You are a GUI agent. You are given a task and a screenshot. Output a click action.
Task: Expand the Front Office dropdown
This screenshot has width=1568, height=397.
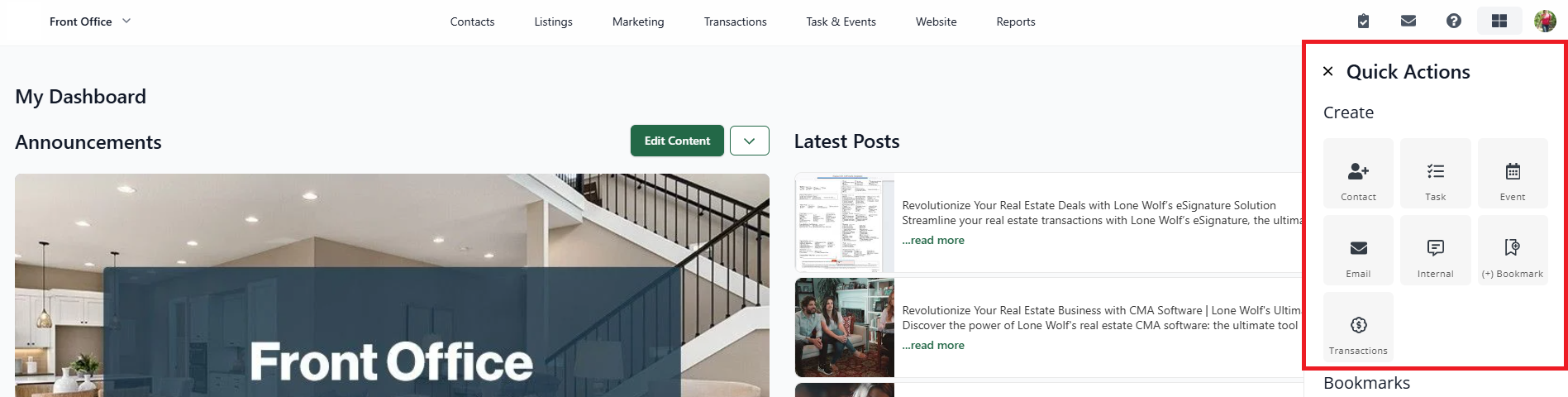[126, 21]
